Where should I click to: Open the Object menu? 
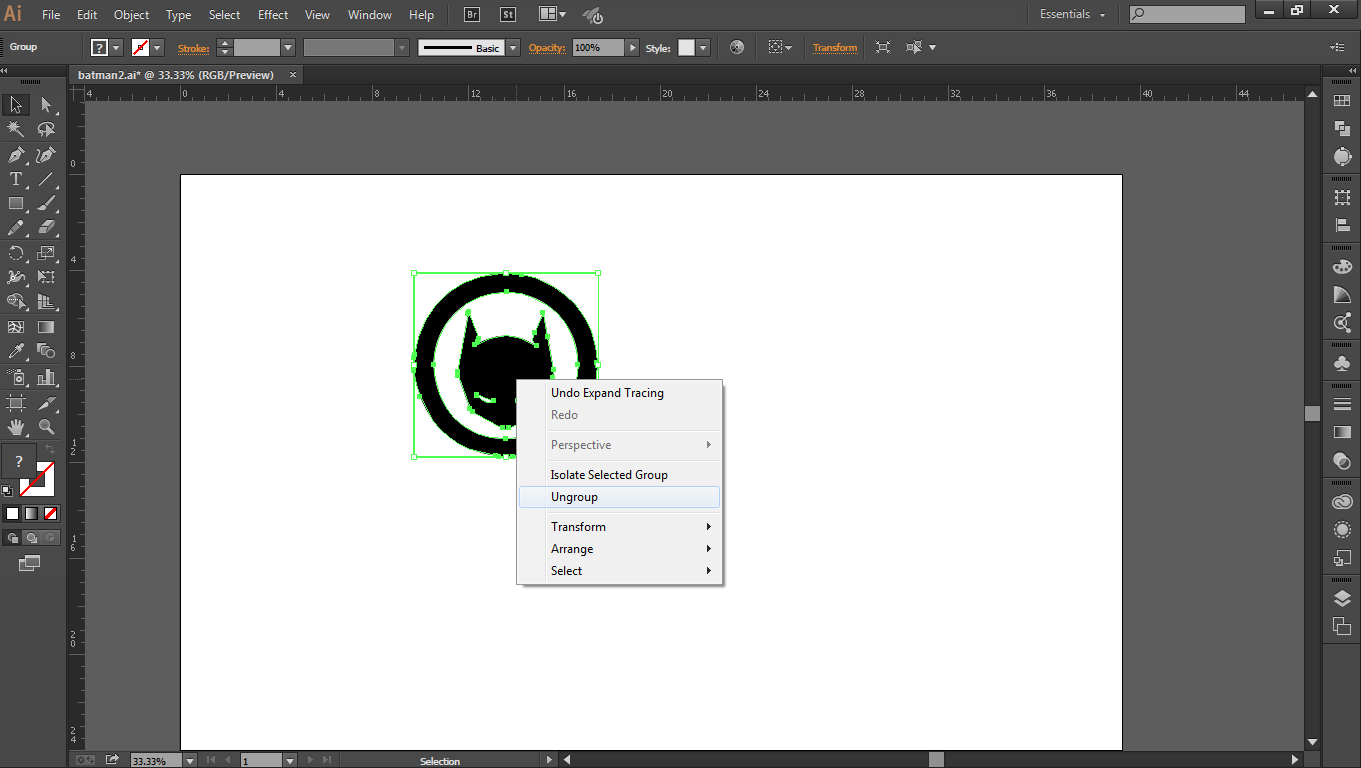point(131,14)
